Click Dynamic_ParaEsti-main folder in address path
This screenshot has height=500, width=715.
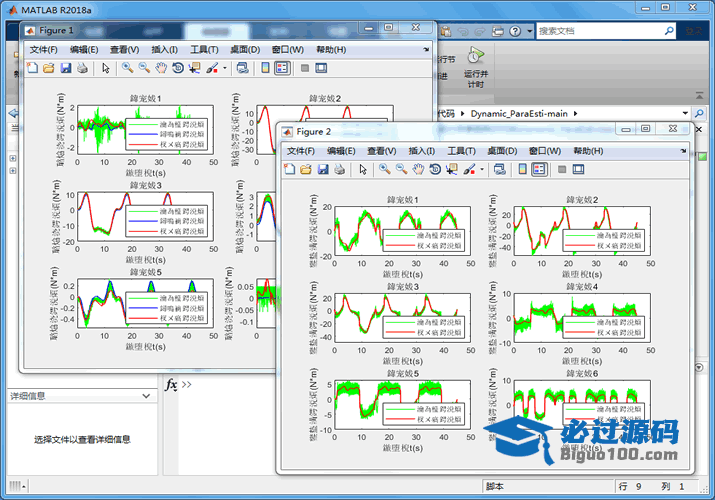[519, 113]
